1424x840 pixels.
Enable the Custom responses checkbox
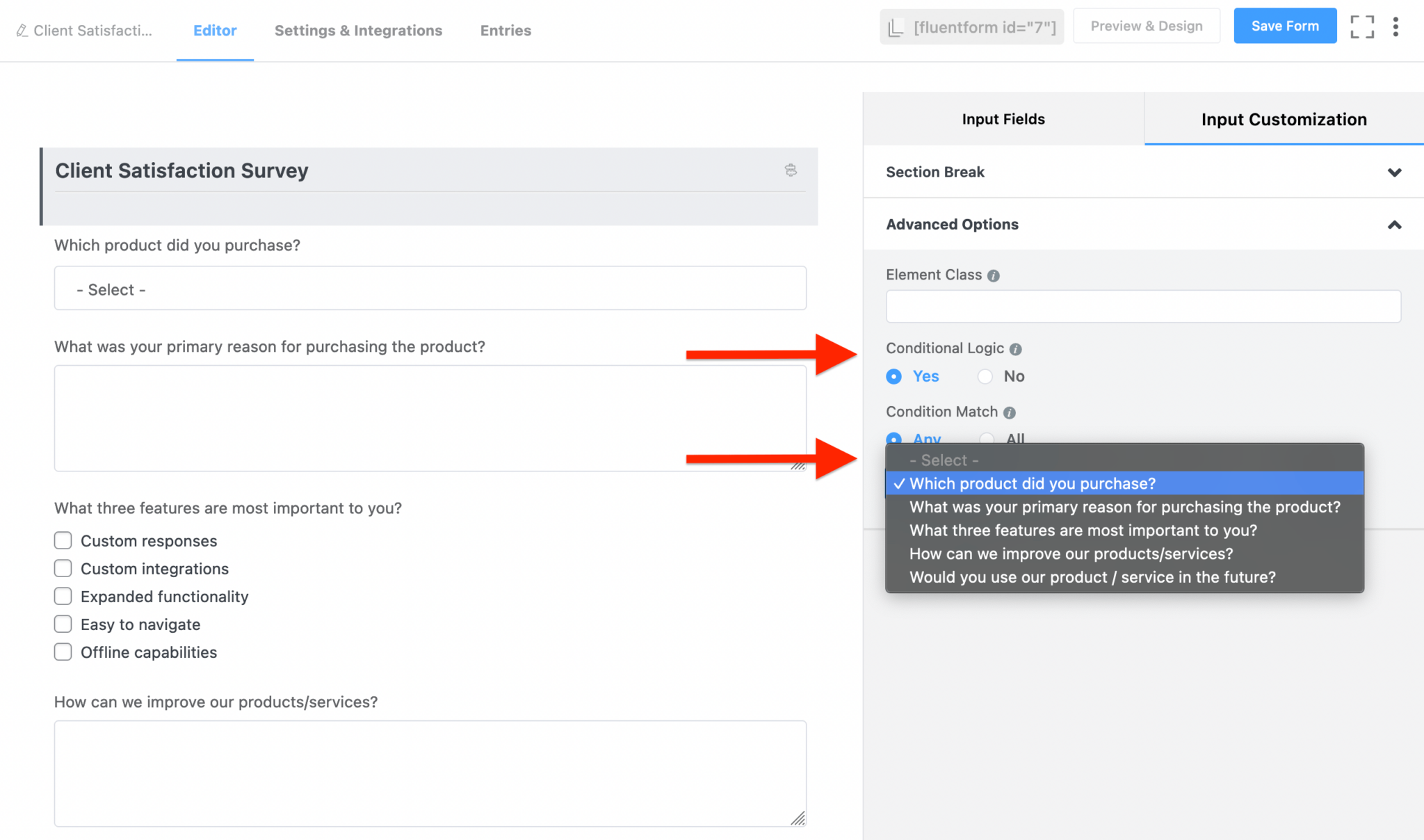pyautogui.click(x=63, y=540)
